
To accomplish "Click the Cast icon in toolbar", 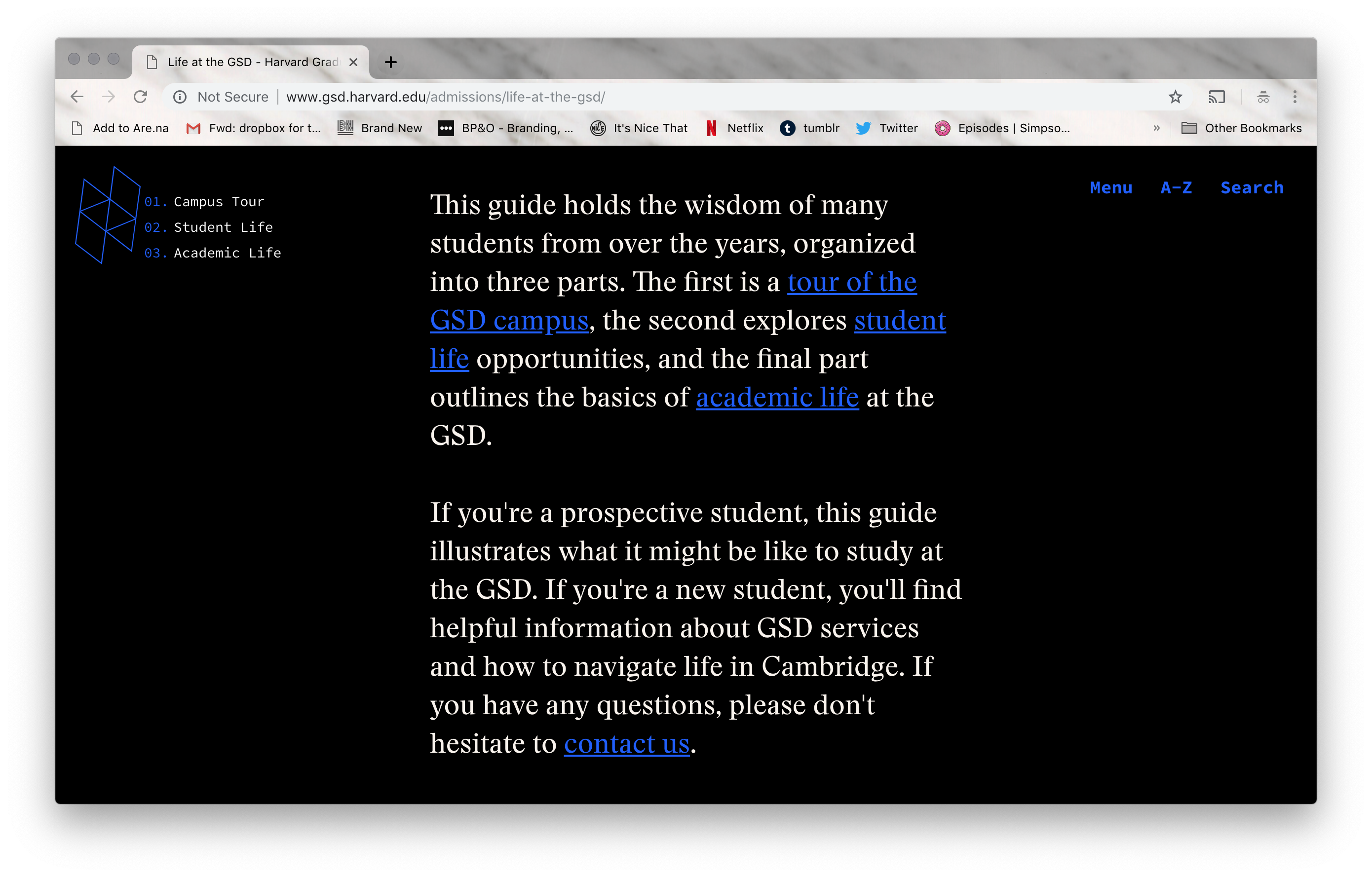I will (1217, 97).
